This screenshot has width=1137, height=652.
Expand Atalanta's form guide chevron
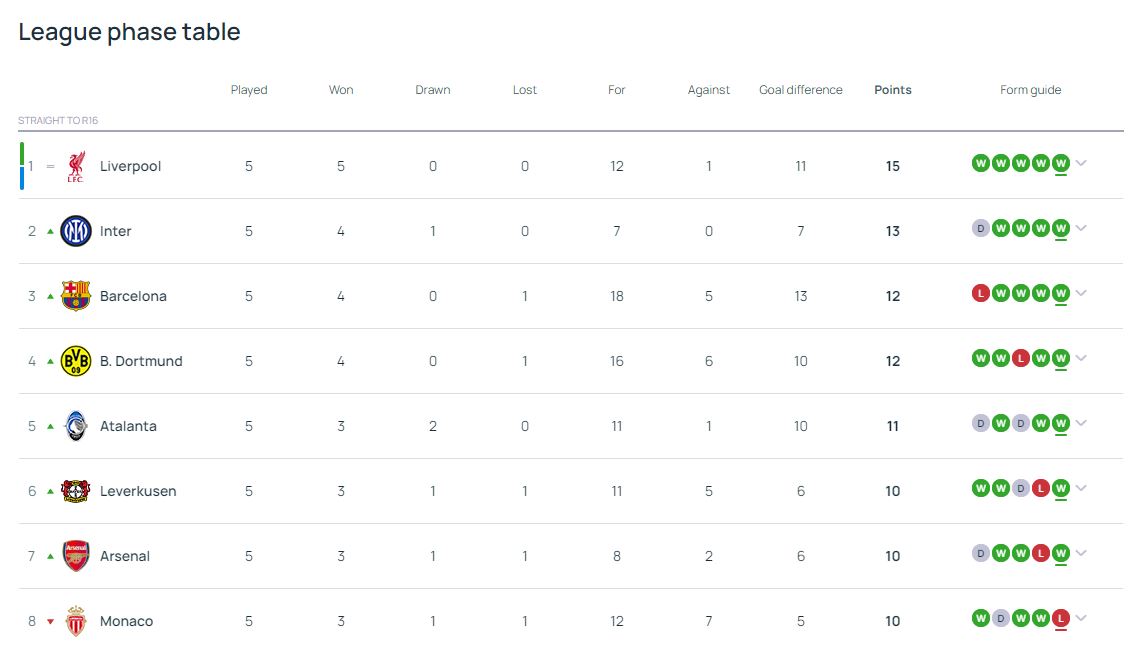pos(1081,423)
